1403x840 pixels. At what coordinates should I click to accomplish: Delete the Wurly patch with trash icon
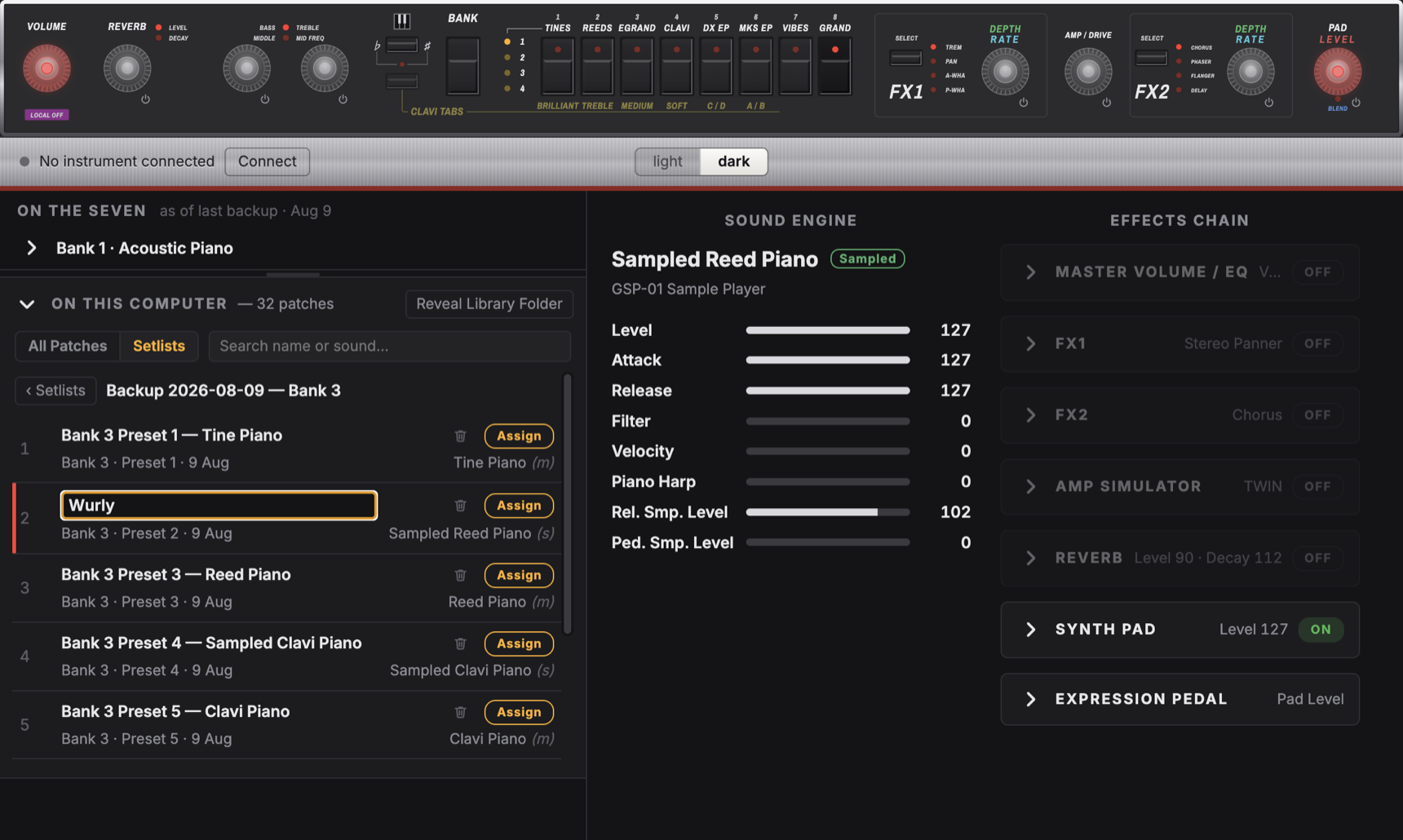pyautogui.click(x=460, y=506)
